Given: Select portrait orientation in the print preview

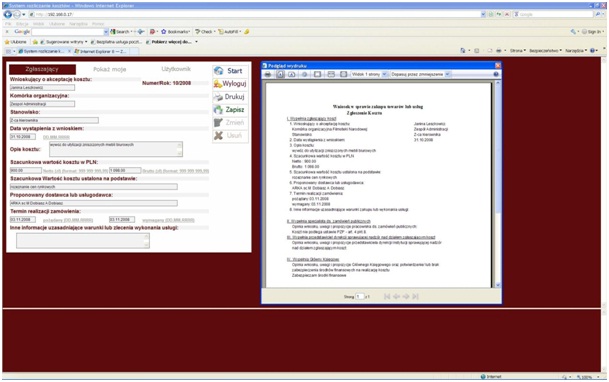Looking at the screenshot, I should coord(280,74).
